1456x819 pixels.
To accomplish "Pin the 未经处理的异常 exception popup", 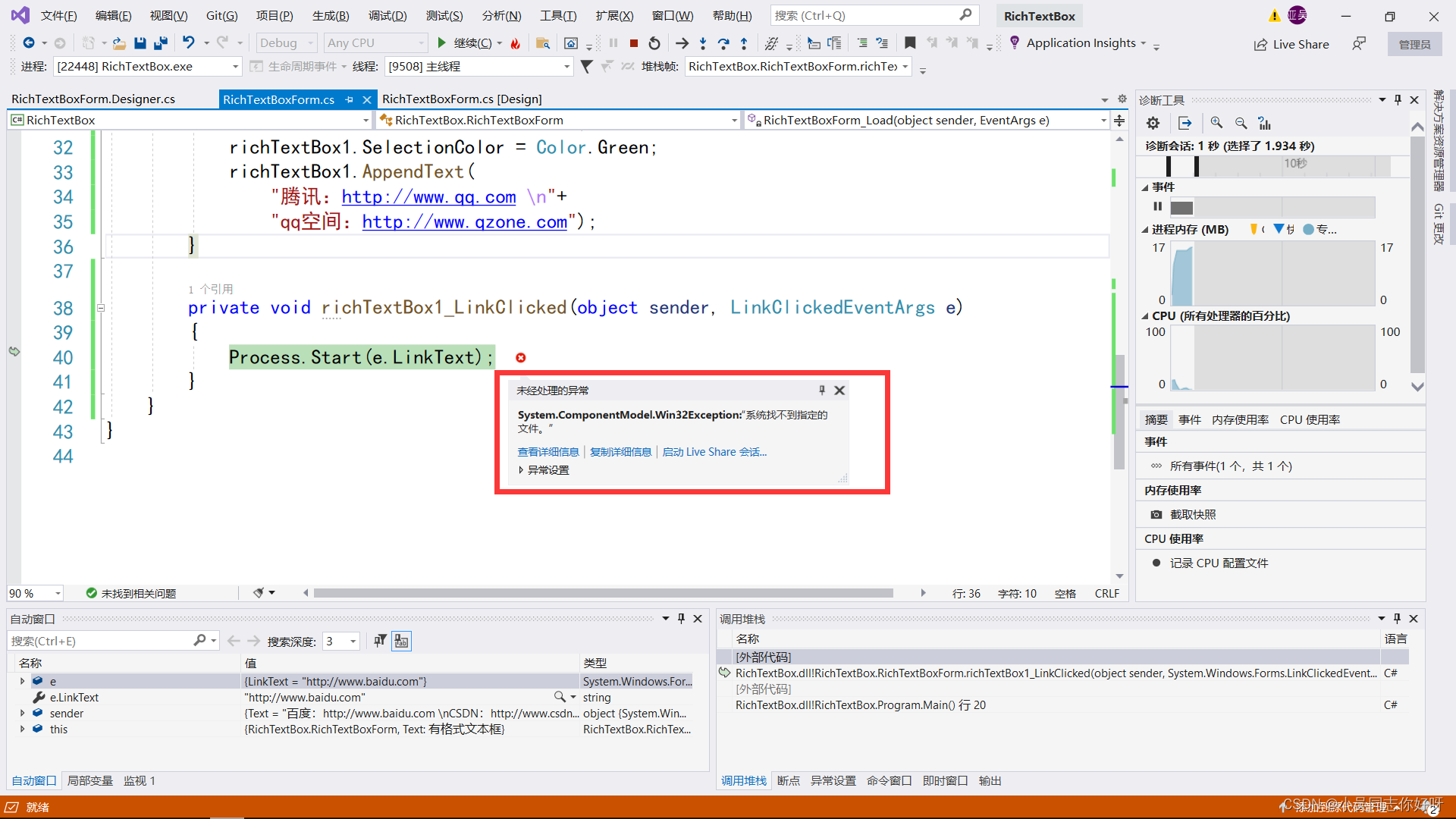I will [x=821, y=390].
